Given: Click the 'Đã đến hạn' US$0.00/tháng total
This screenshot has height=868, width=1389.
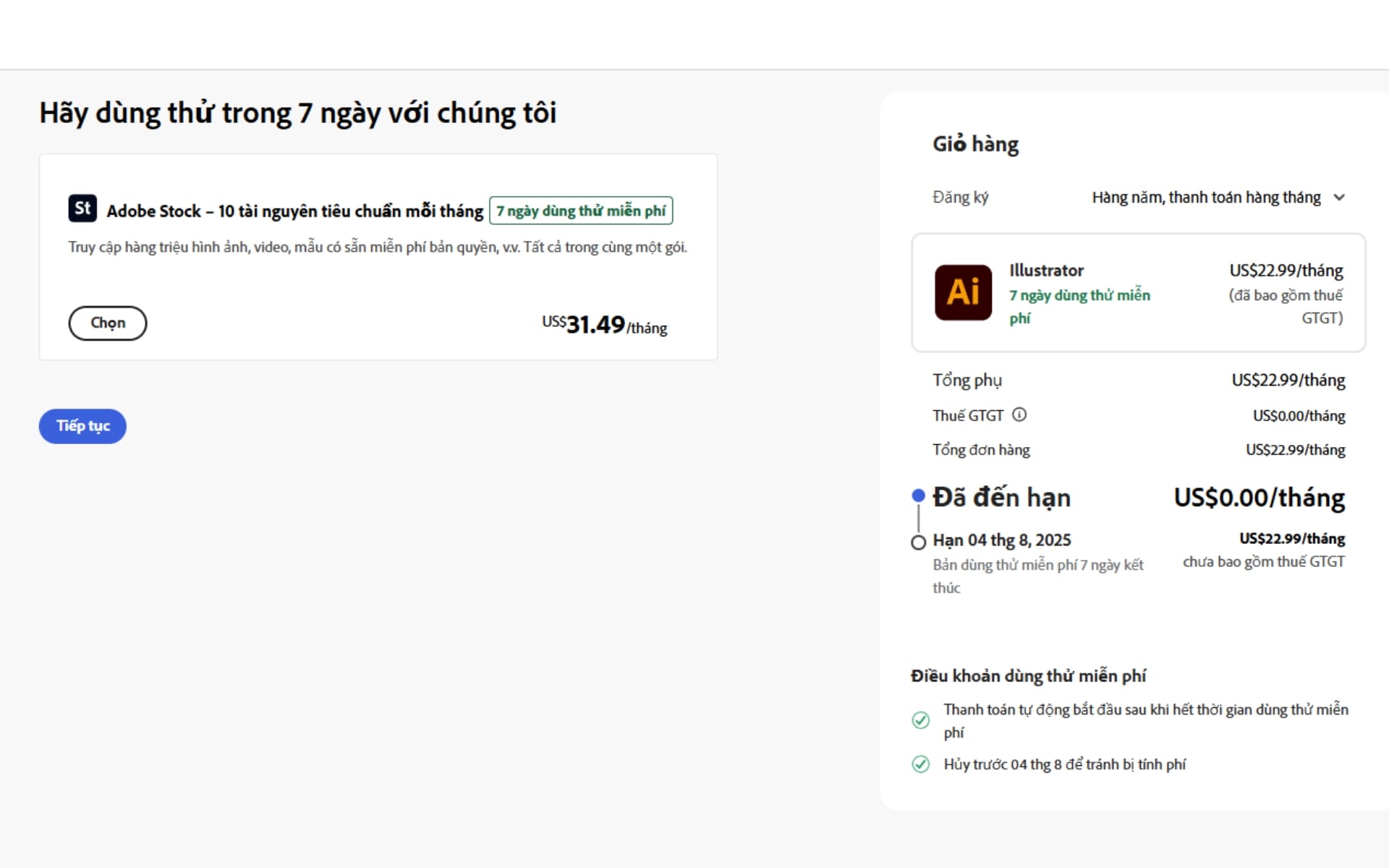Looking at the screenshot, I should coord(1259,498).
